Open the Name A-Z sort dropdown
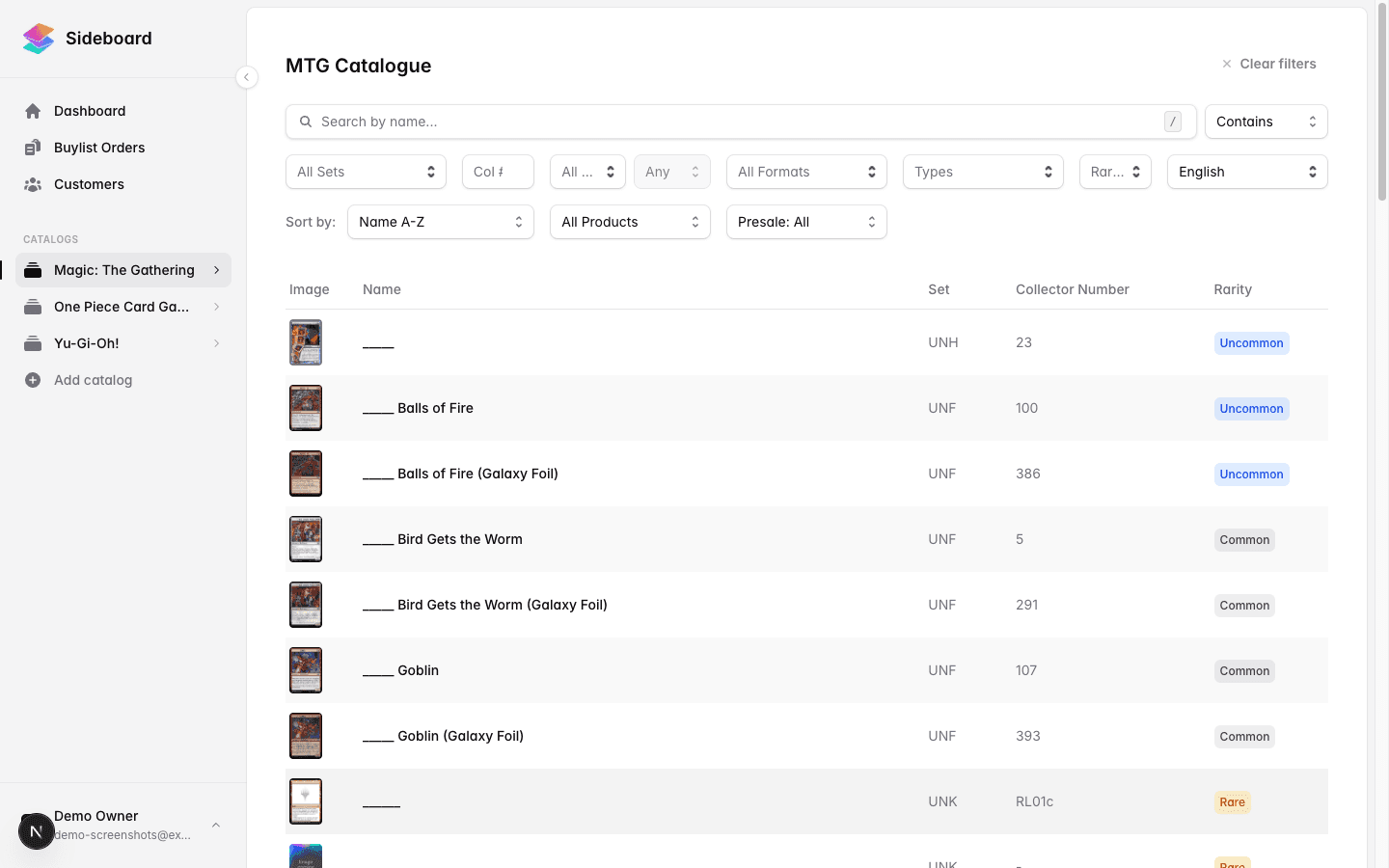 click(x=441, y=222)
